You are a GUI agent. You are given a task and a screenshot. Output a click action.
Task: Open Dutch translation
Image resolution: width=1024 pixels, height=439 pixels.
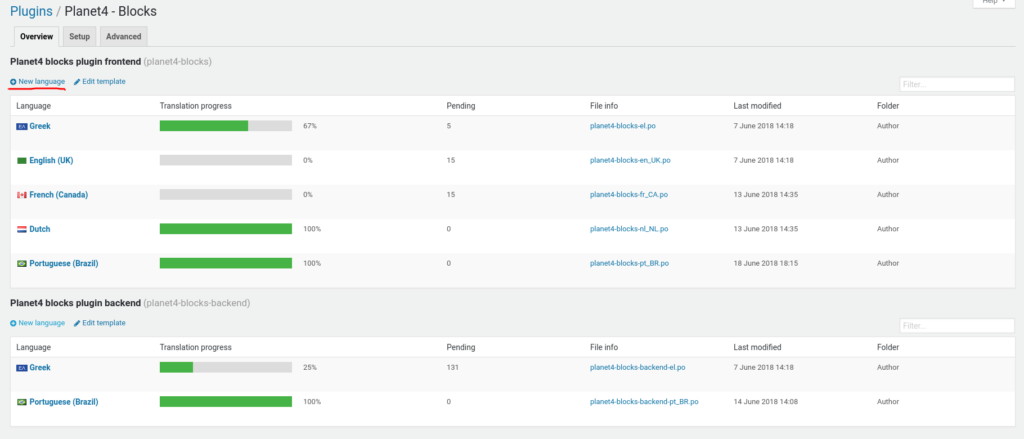point(40,229)
